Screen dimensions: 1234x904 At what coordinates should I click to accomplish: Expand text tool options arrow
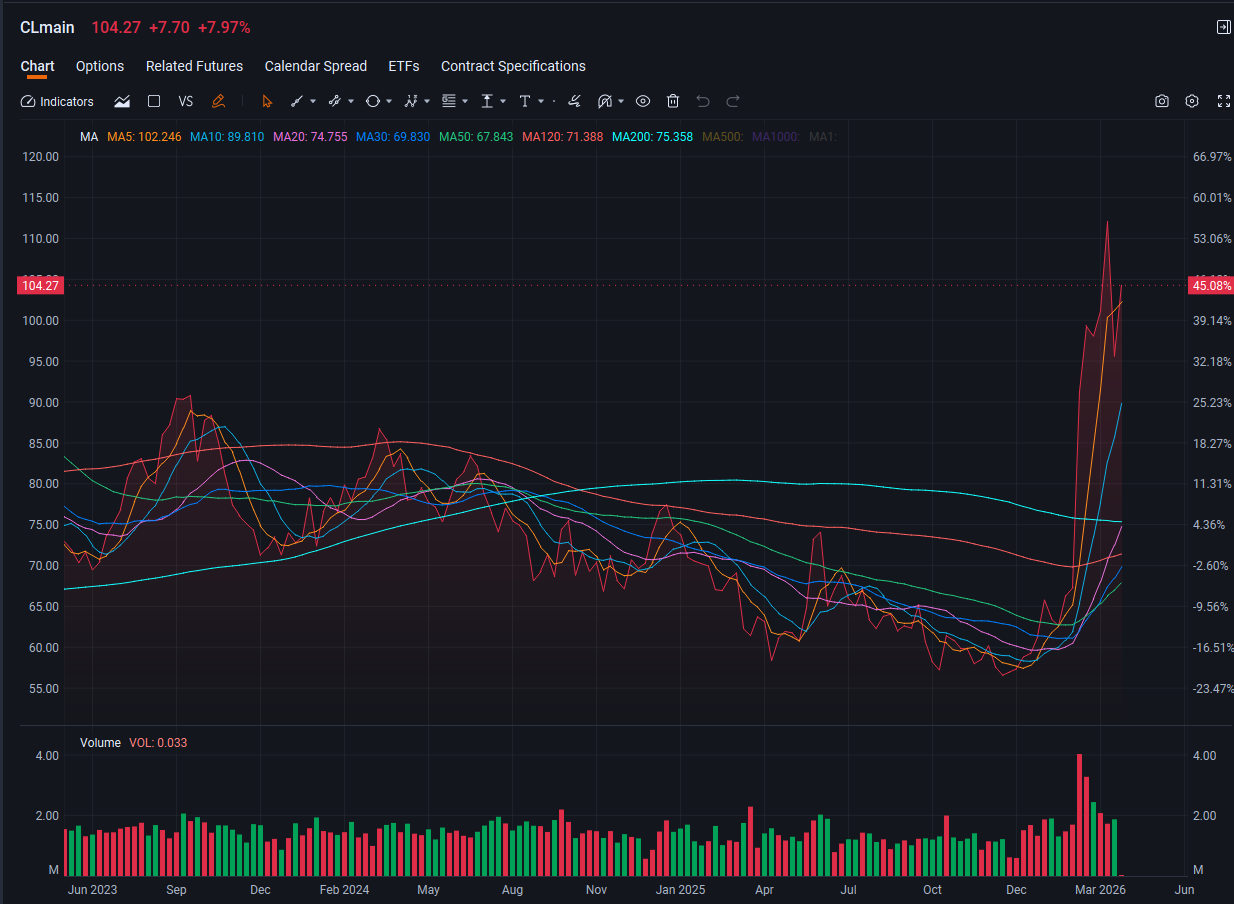coord(541,101)
